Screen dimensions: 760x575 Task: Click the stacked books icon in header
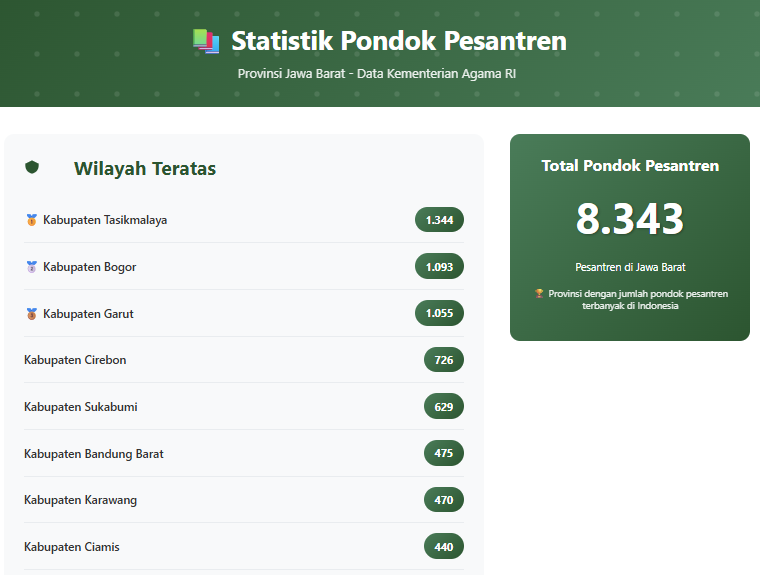pos(206,41)
